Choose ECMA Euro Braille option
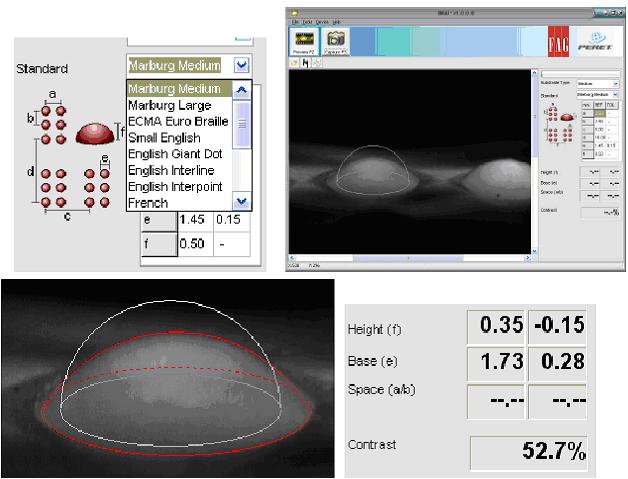This screenshot has height=479, width=628. [176, 121]
